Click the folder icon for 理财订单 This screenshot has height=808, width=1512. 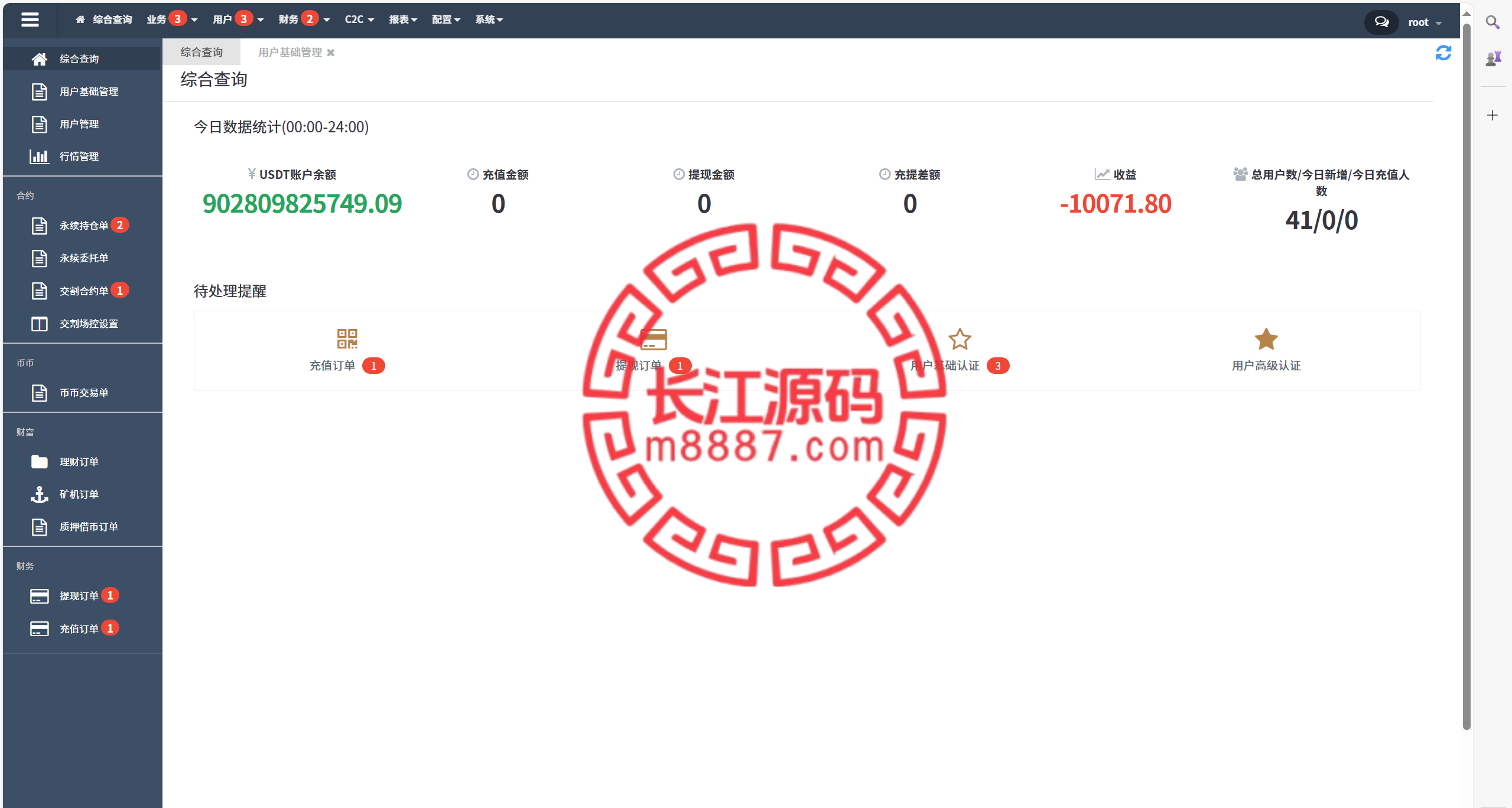(39, 461)
